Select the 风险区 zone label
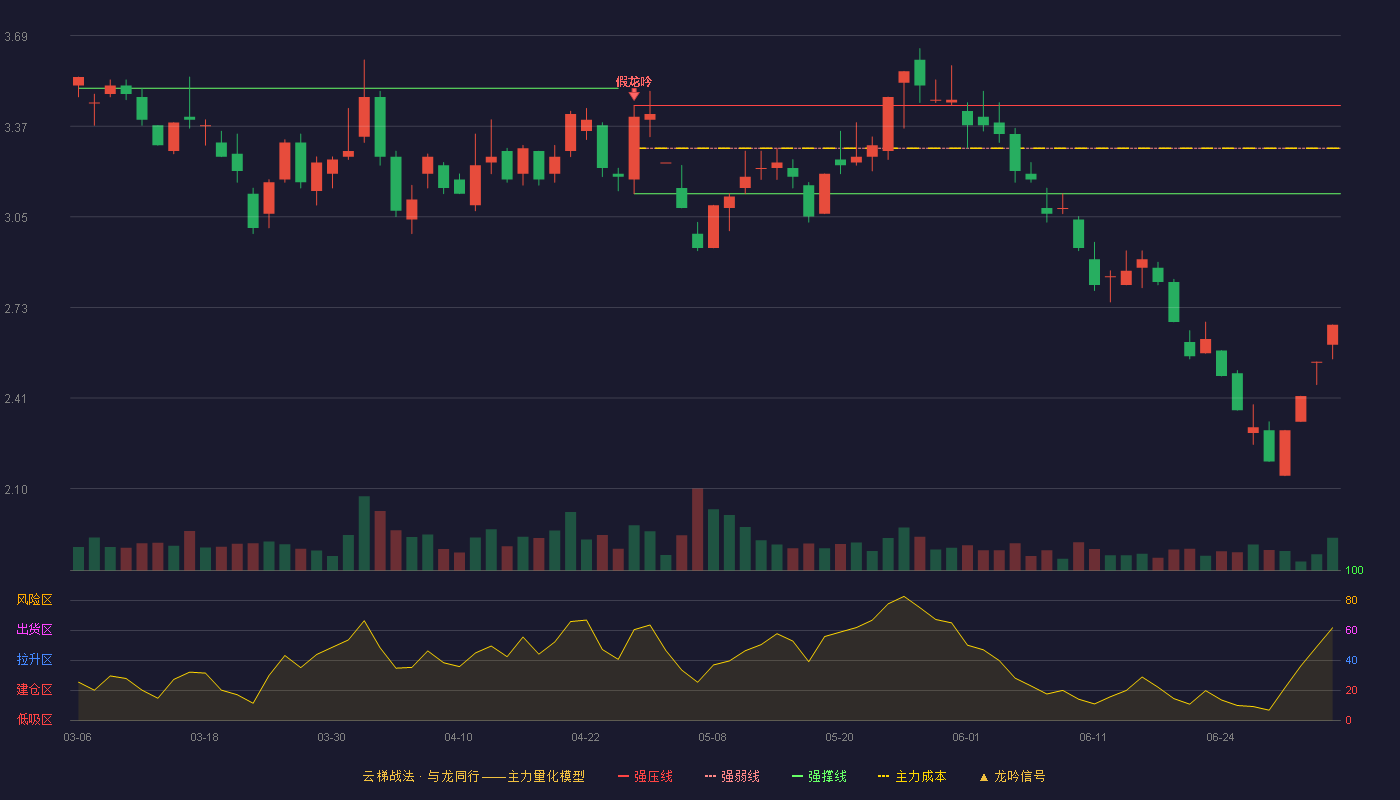 point(34,600)
